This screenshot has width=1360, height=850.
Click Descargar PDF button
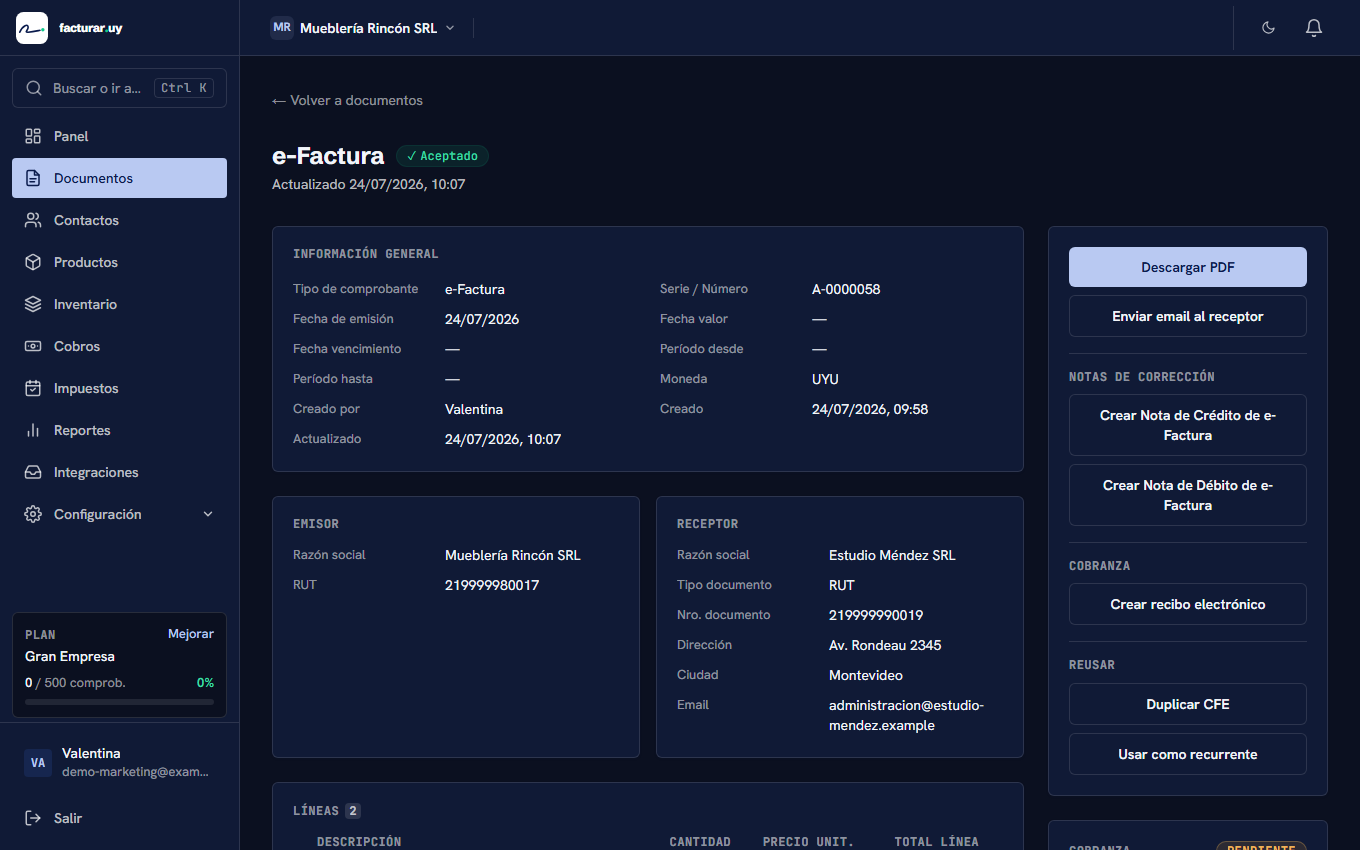[1188, 267]
